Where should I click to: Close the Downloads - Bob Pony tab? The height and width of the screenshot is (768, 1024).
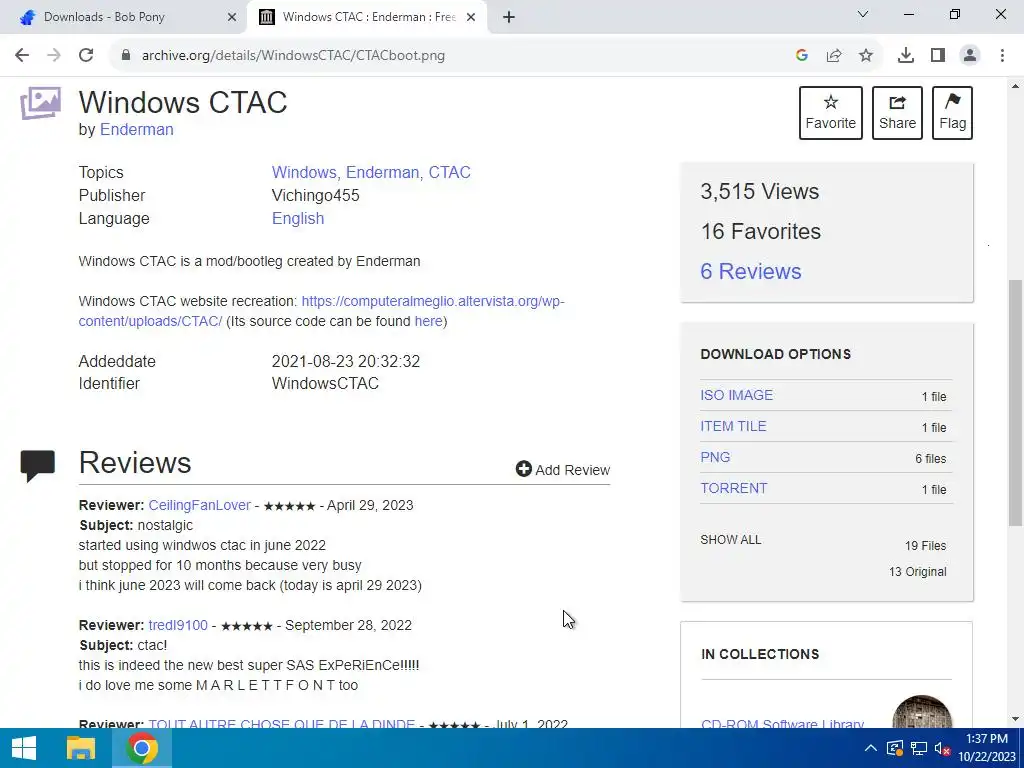tap(232, 17)
